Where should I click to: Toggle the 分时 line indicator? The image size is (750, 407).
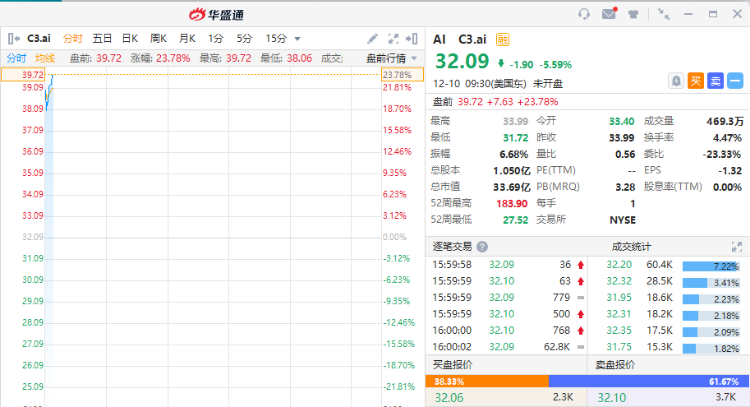click(x=17, y=58)
